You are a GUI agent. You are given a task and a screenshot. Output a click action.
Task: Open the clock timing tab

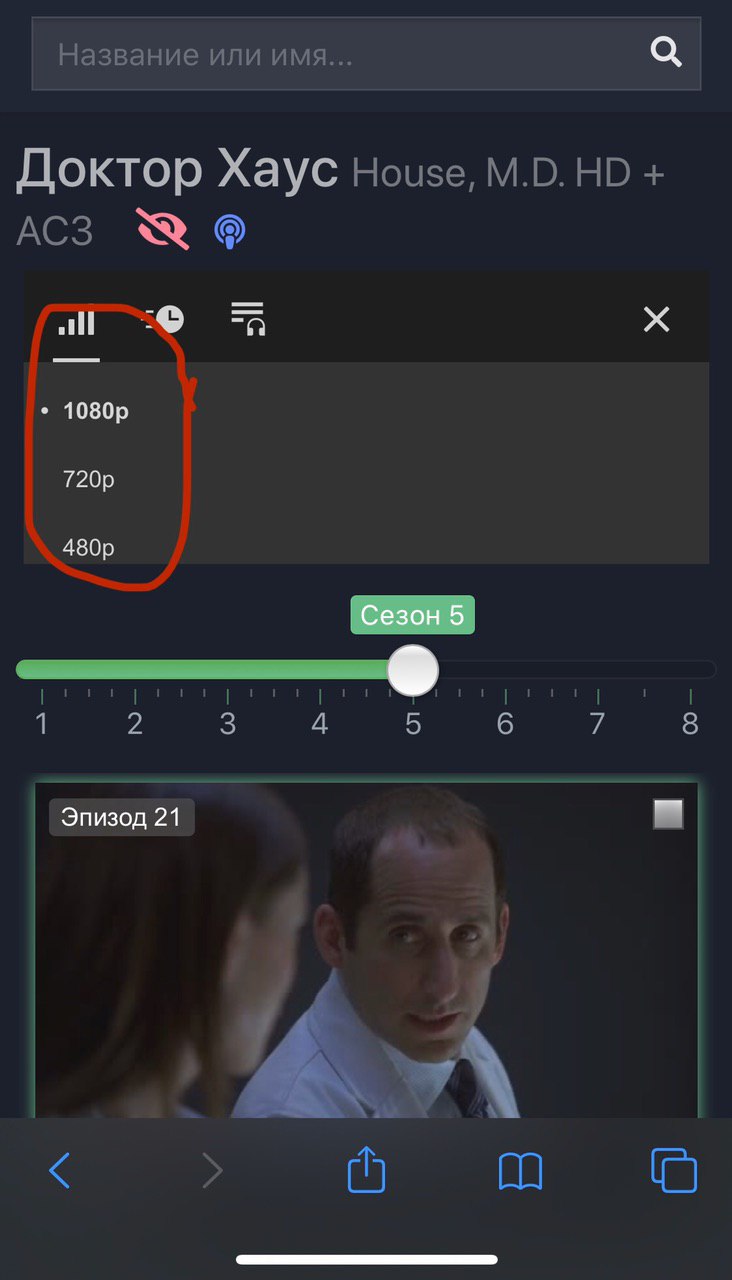[x=164, y=320]
